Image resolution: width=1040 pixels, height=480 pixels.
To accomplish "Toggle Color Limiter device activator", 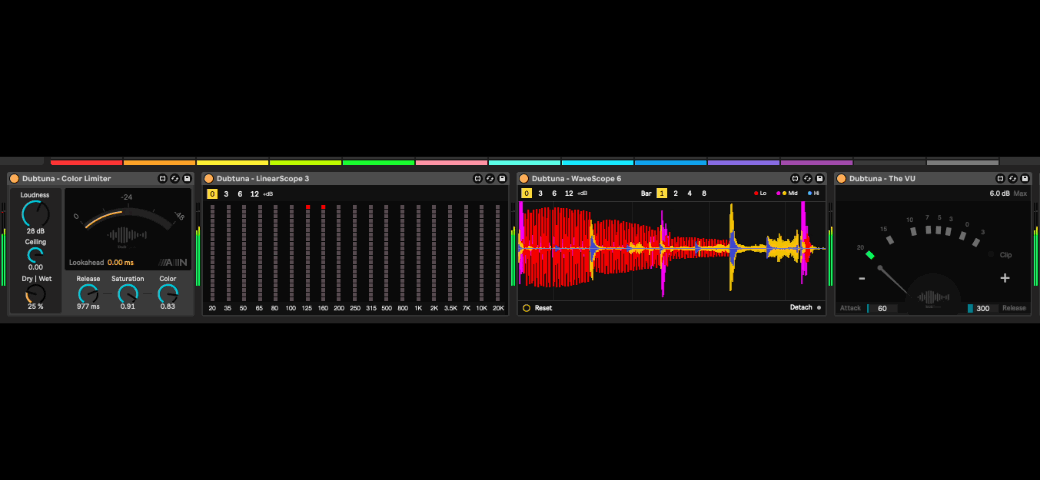I will coord(14,178).
